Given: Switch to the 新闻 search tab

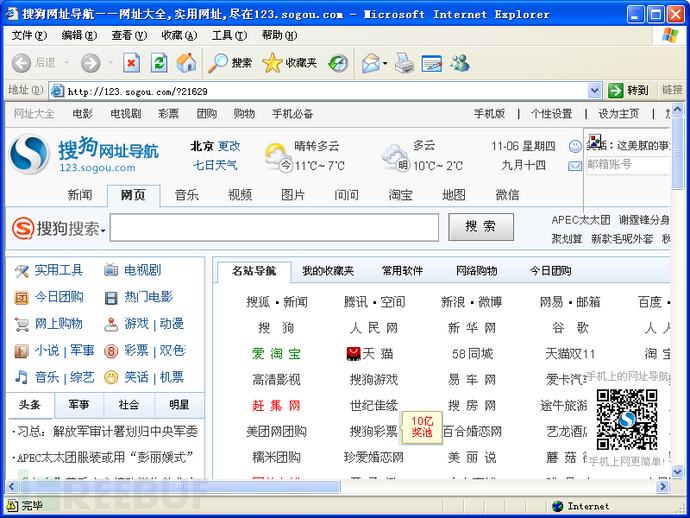Looking at the screenshot, I should pos(80,195).
